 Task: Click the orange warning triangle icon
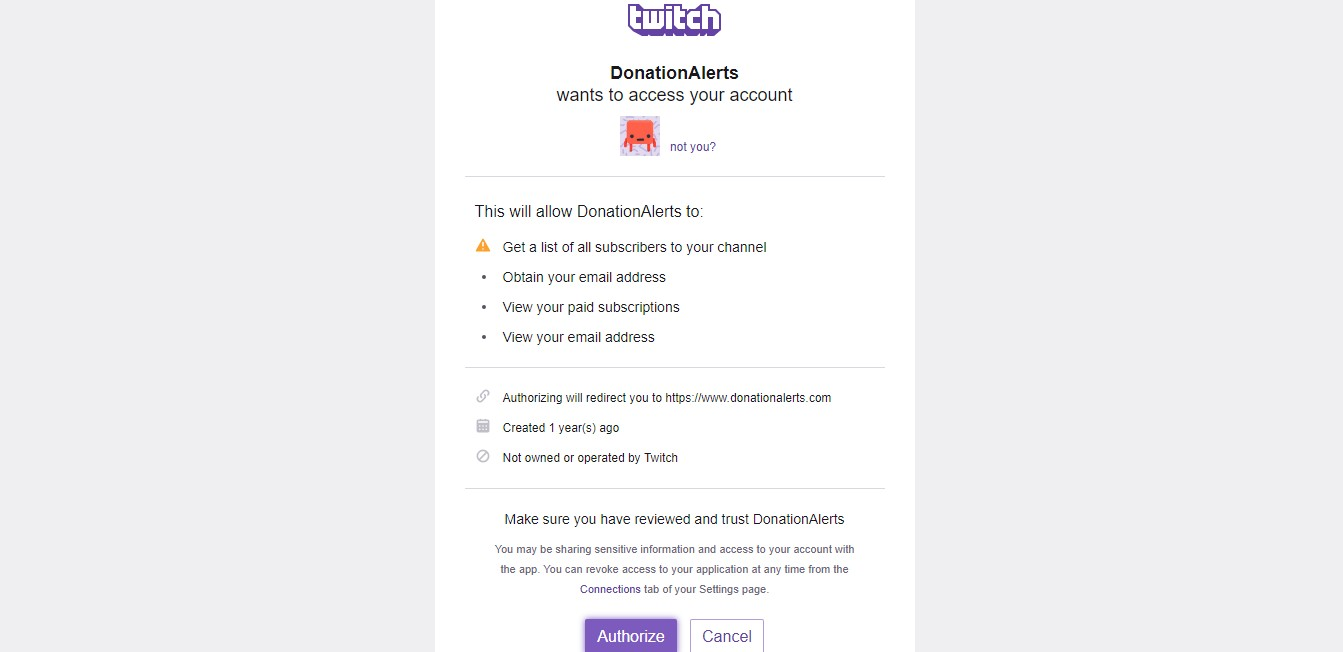click(x=483, y=245)
